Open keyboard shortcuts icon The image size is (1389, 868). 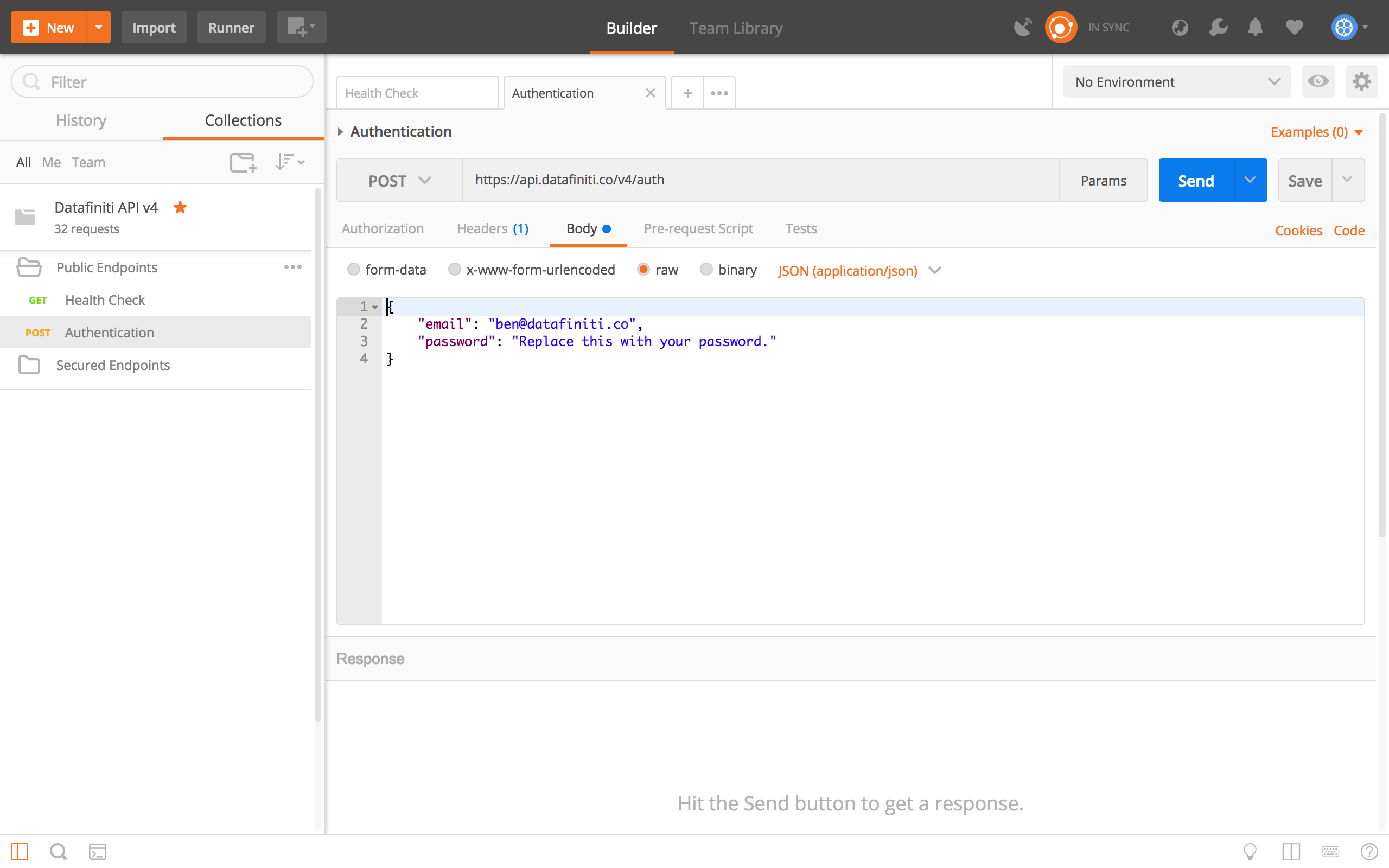pyautogui.click(x=1330, y=851)
